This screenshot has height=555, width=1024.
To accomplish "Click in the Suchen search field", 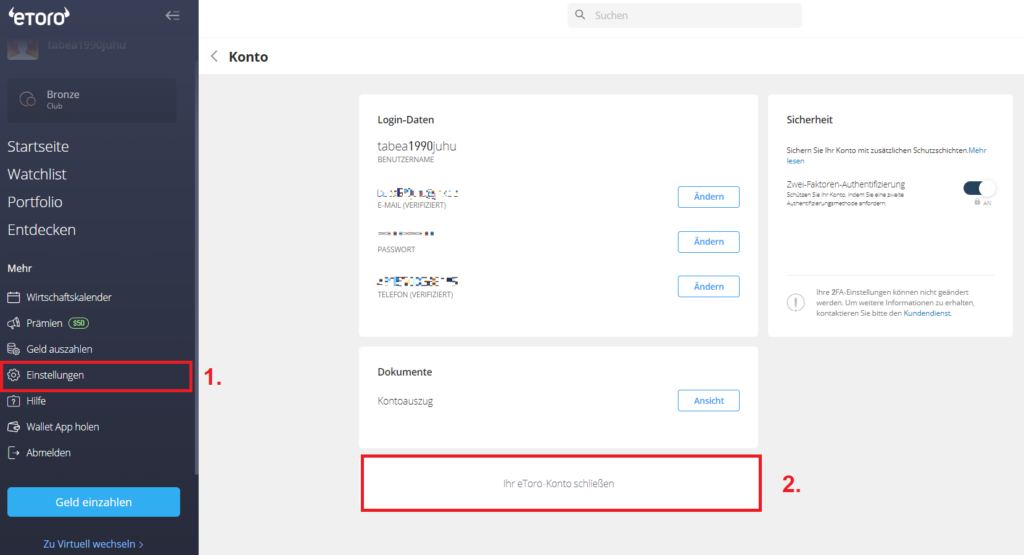I will point(684,15).
